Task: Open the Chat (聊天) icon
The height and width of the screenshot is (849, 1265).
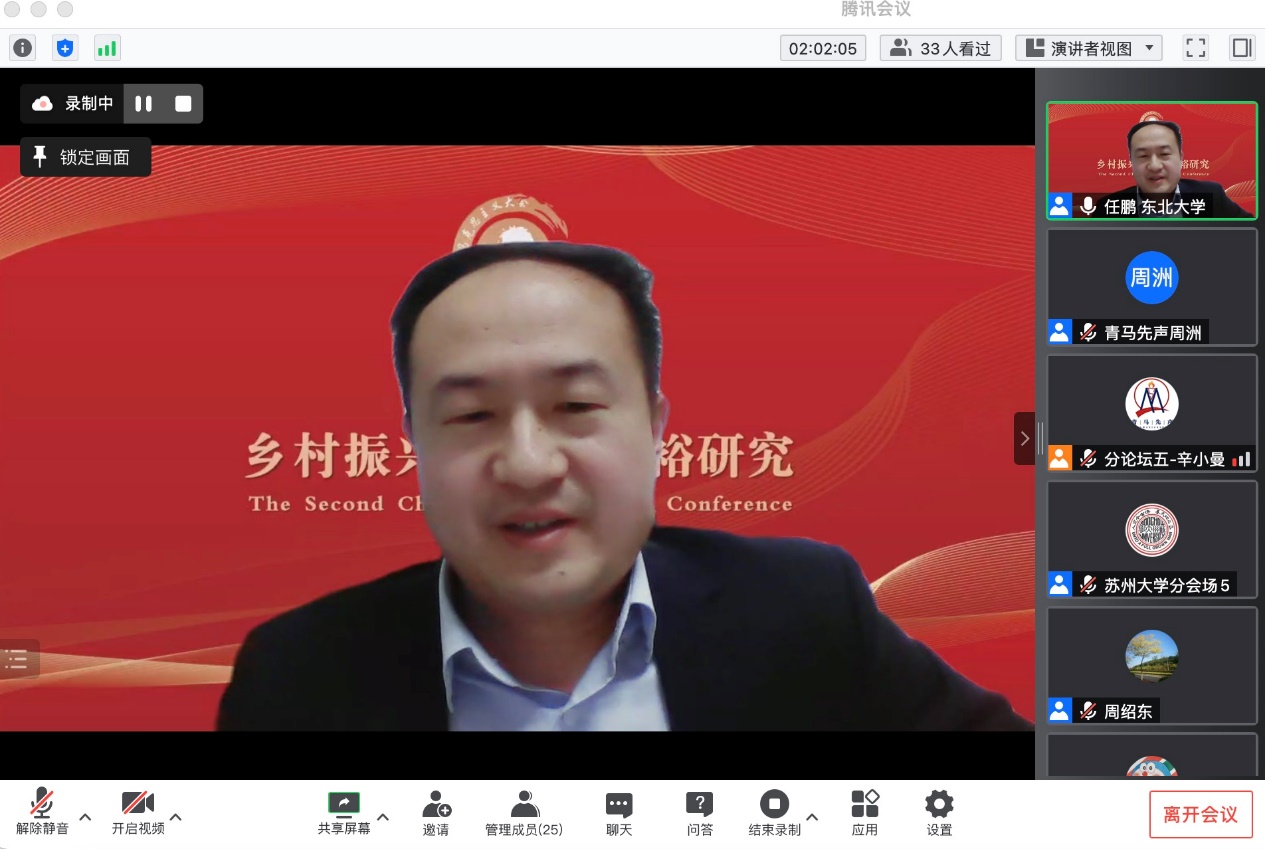Action: click(619, 812)
